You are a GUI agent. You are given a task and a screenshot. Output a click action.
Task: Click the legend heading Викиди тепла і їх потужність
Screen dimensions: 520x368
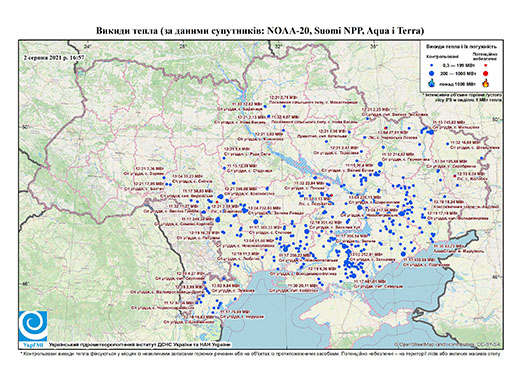(462, 47)
